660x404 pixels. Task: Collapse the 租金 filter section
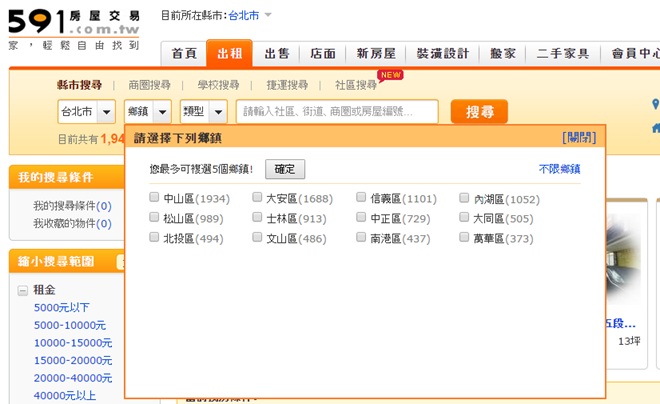[22, 290]
